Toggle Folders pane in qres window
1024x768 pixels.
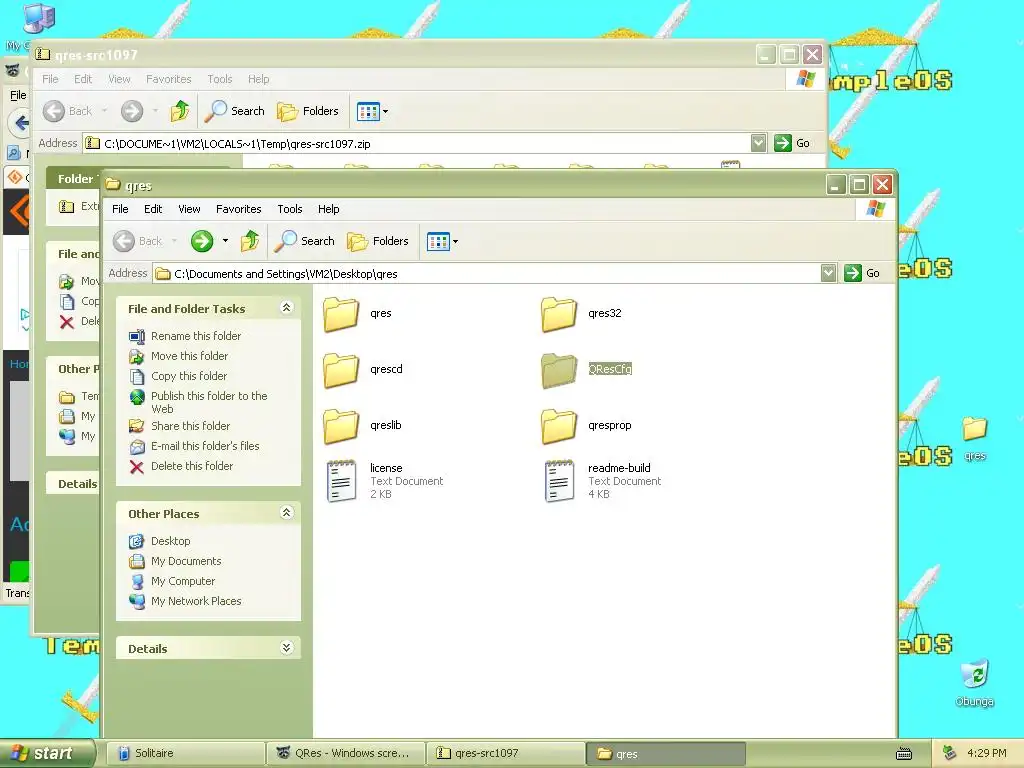[x=377, y=241]
